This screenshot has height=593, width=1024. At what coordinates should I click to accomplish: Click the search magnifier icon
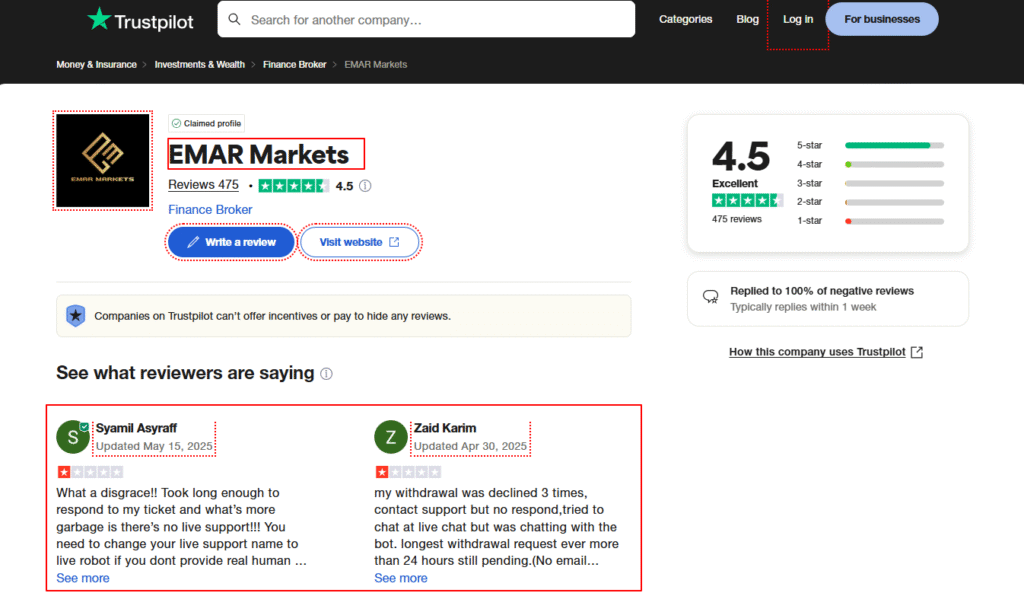point(234,20)
